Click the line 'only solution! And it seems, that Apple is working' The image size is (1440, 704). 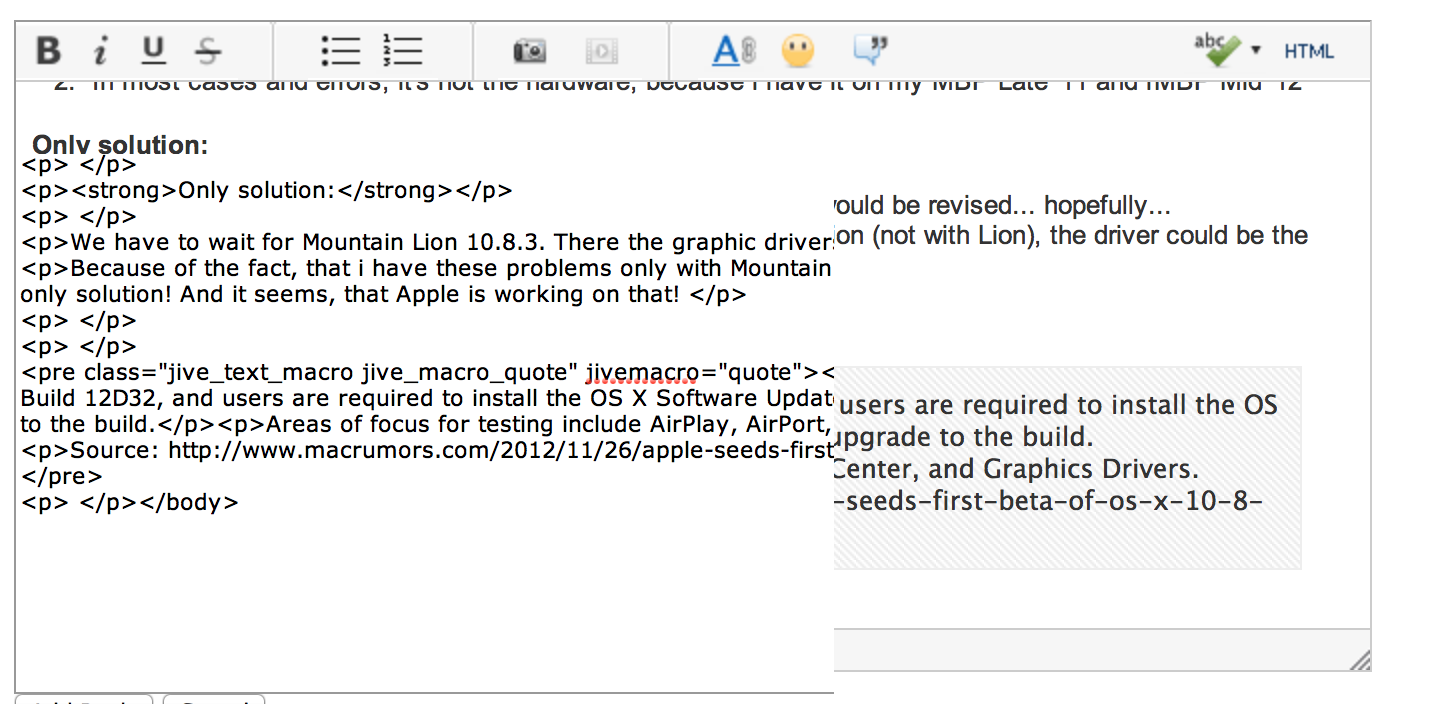pos(384,295)
